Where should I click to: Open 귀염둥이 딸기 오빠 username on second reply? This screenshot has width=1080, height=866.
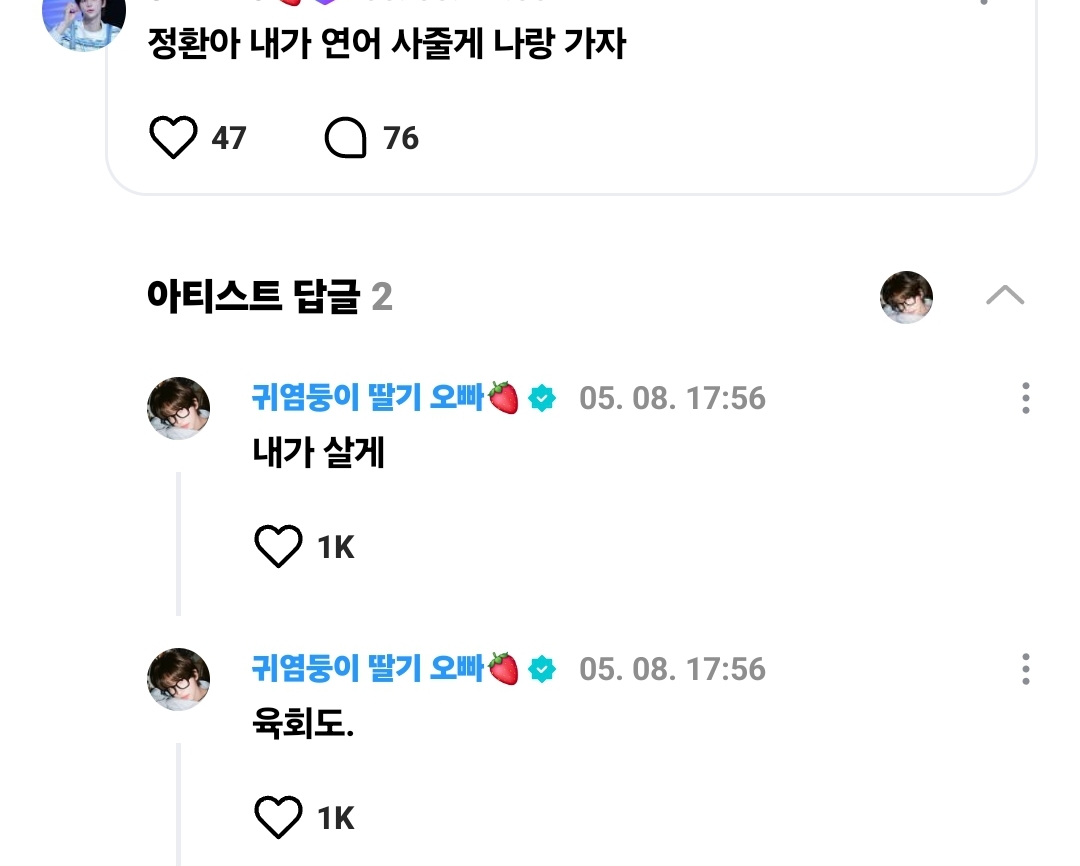click(368, 669)
